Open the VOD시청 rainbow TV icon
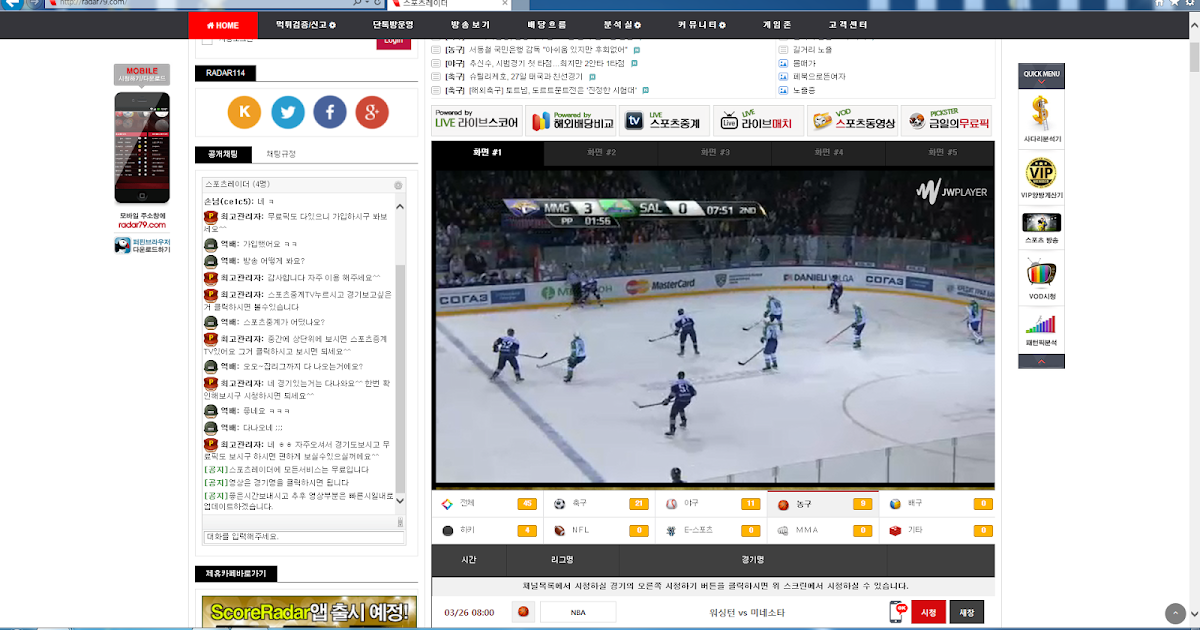 (1041, 273)
